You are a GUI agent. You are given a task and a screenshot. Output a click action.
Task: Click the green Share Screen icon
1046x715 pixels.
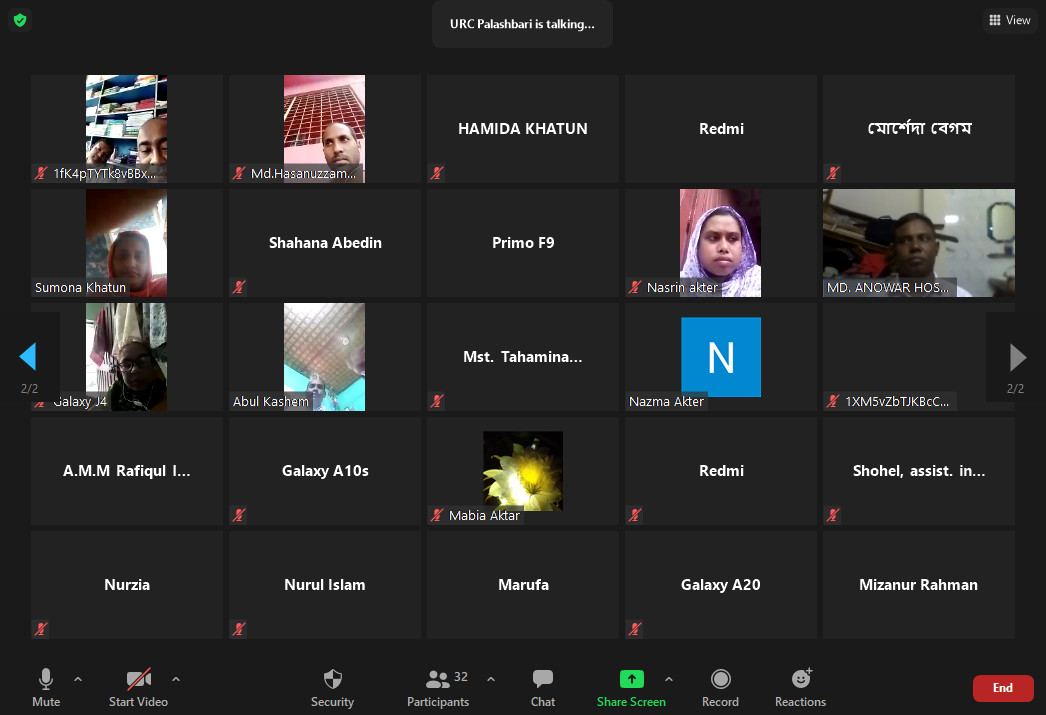(x=631, y=679)
